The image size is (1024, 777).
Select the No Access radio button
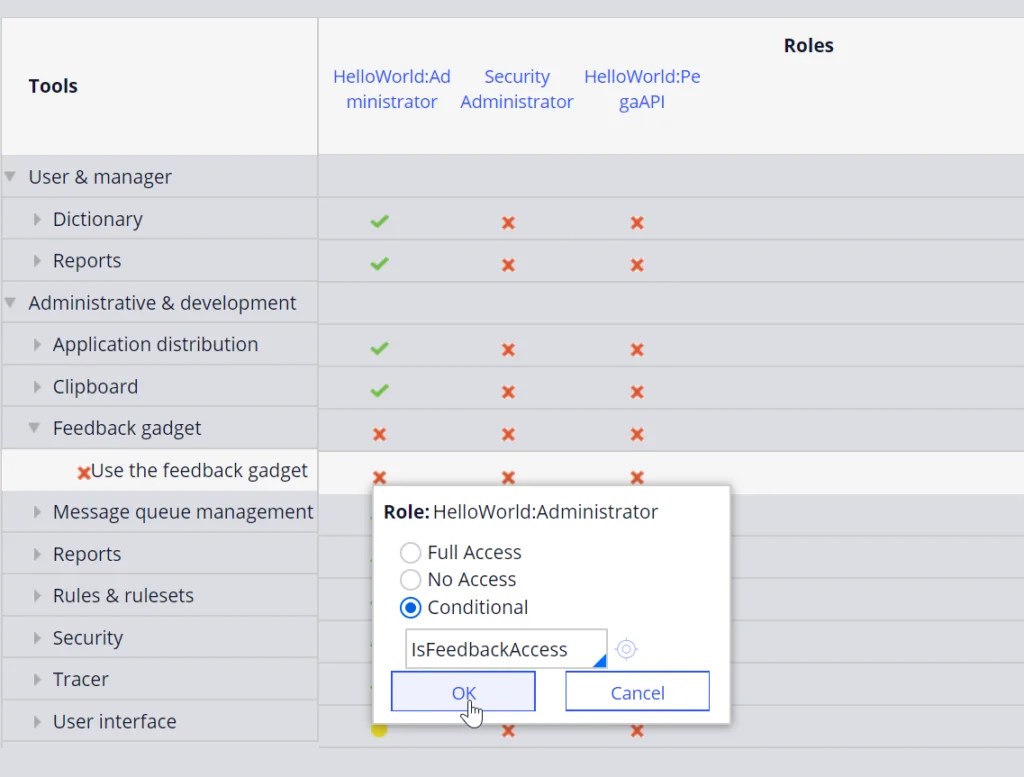coord(410,580)
